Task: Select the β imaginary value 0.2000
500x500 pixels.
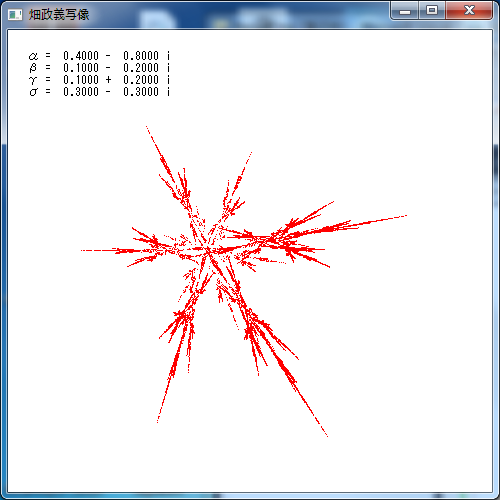Action: [x=141, y=68]
